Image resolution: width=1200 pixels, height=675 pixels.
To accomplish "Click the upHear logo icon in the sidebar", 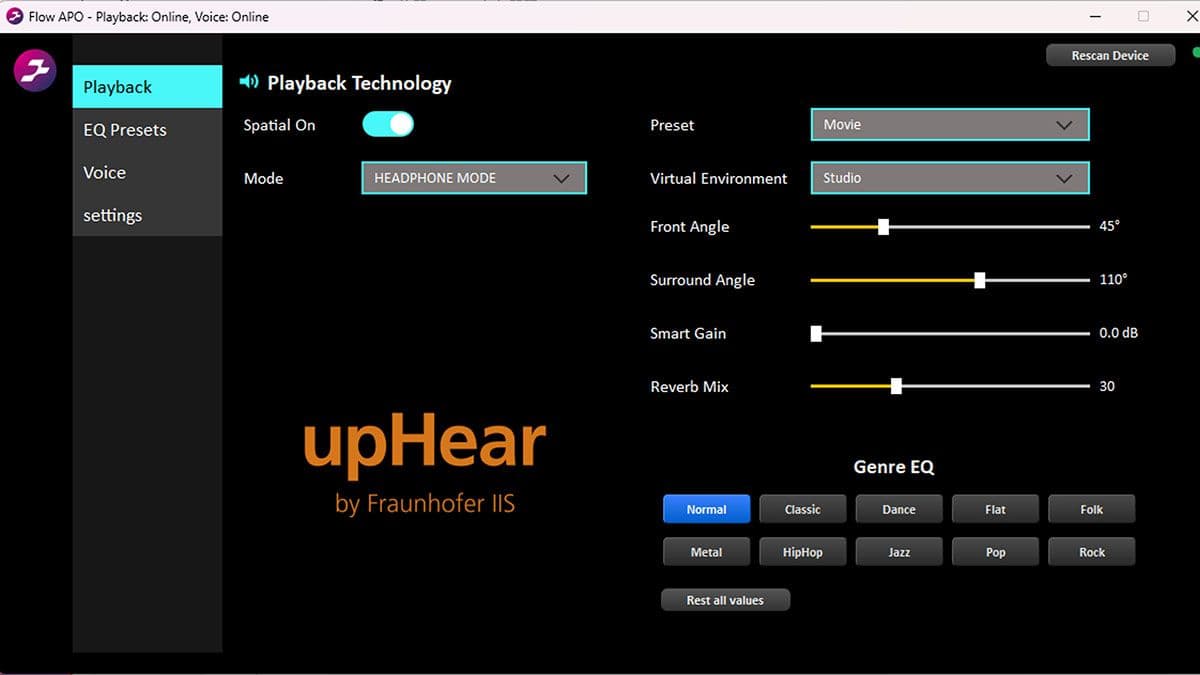I will coord(33,70).
